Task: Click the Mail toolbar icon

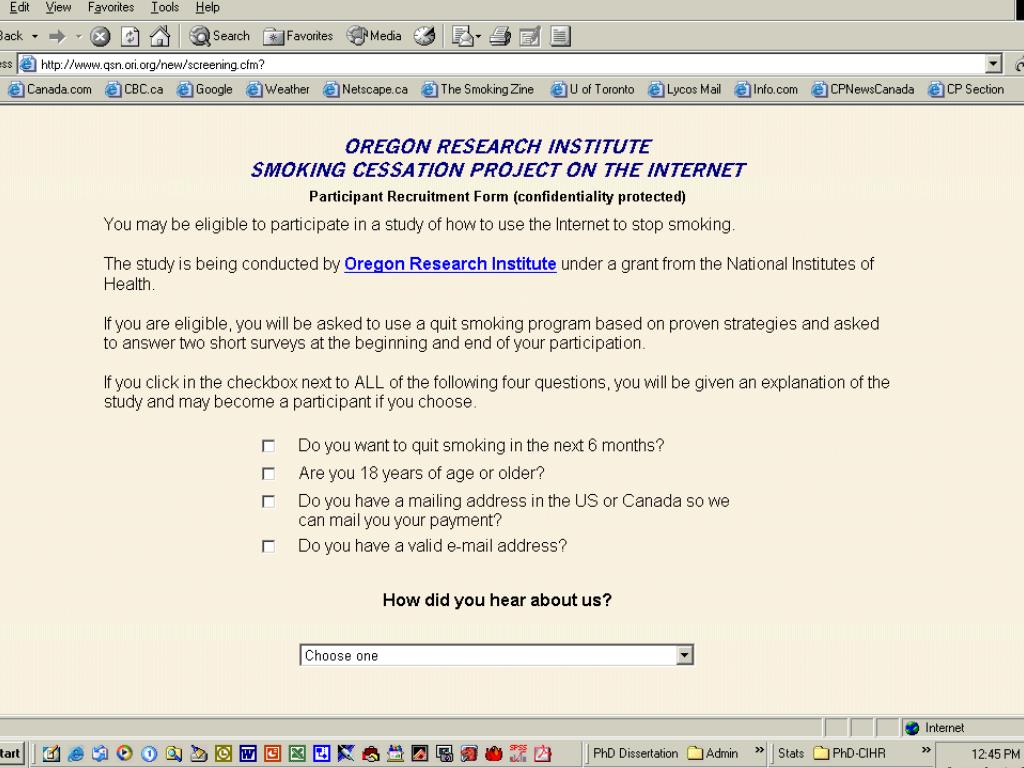Action: (x=462, y=36)
